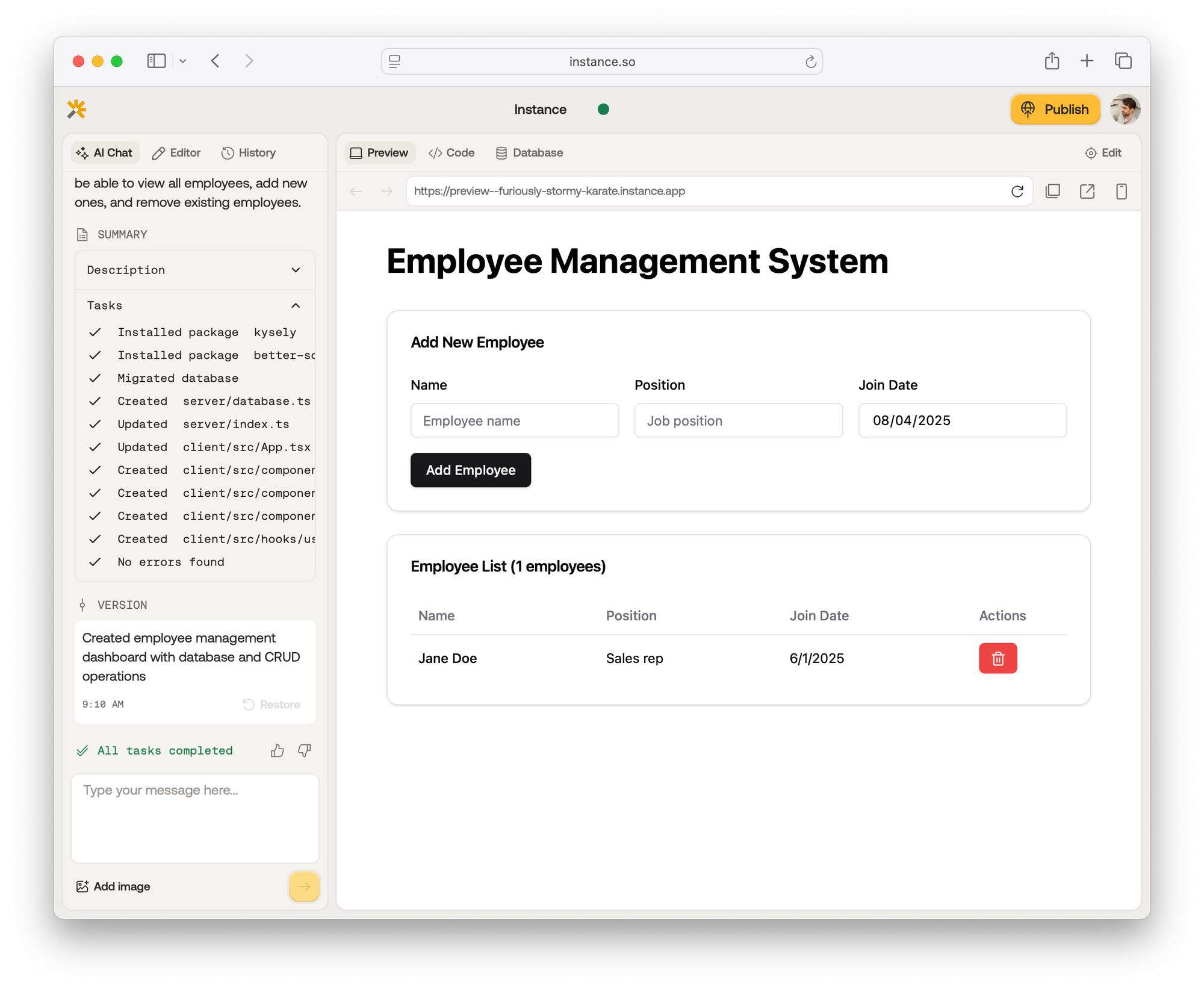Click the red delete employee trash icon

click(x=998, y=658)
